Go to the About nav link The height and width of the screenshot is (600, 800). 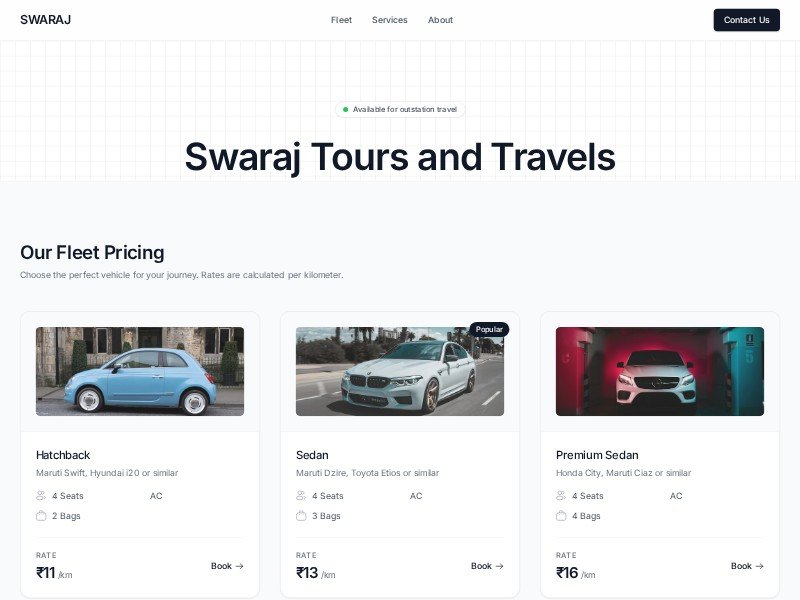pos(440,20)
